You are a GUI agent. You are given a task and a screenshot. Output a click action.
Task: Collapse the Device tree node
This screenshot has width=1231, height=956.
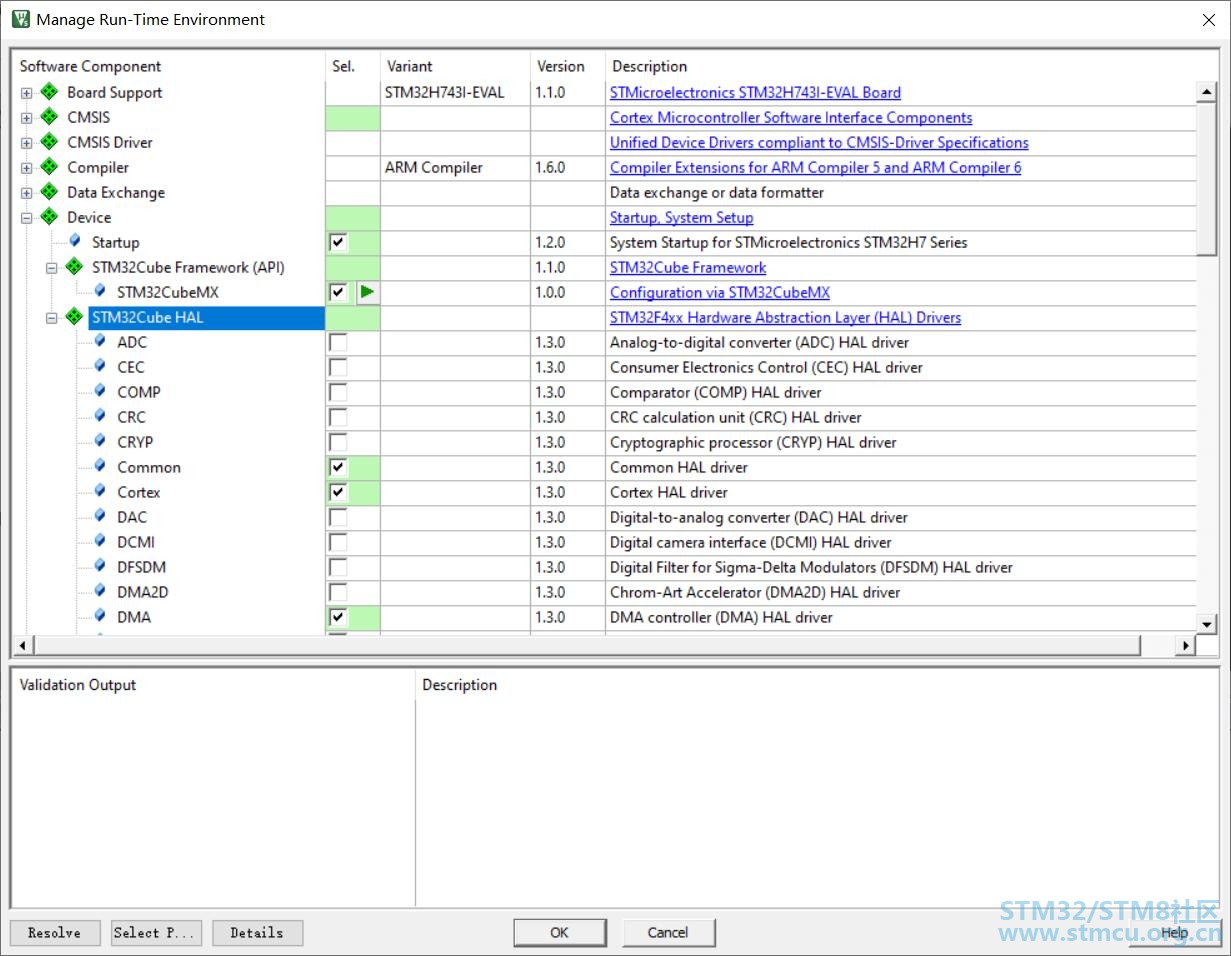point(27,218)
